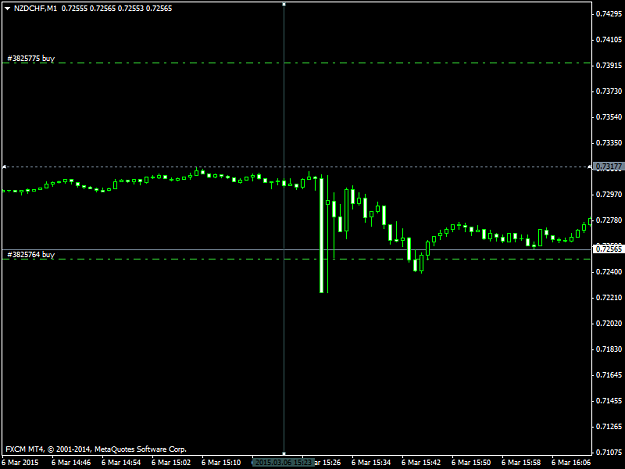Click the 0.72780 price axis label

coord(609,220)
